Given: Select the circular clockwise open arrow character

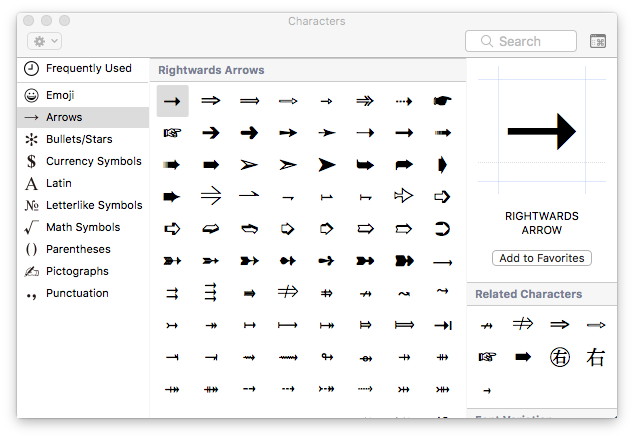Looking at the screenshot, I should tap(442, 229).
